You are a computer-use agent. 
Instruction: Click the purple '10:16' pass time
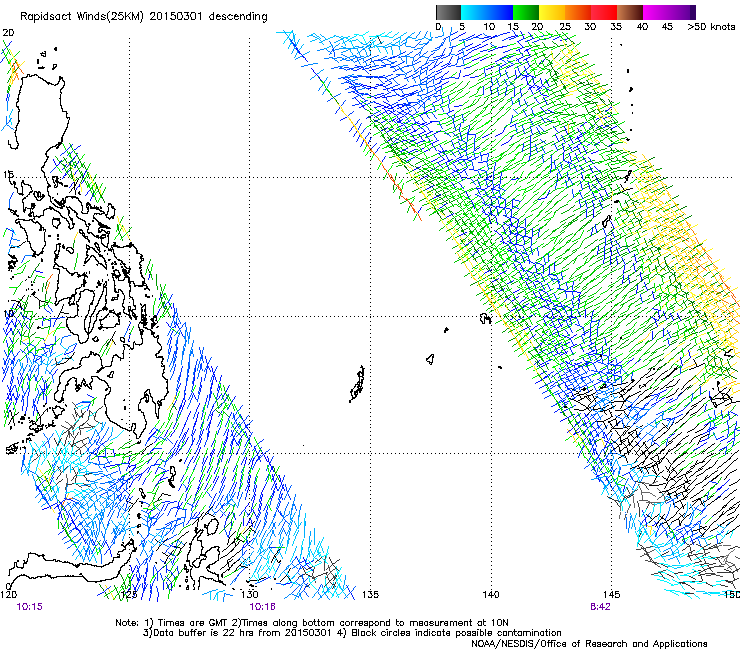pos(262,607)
